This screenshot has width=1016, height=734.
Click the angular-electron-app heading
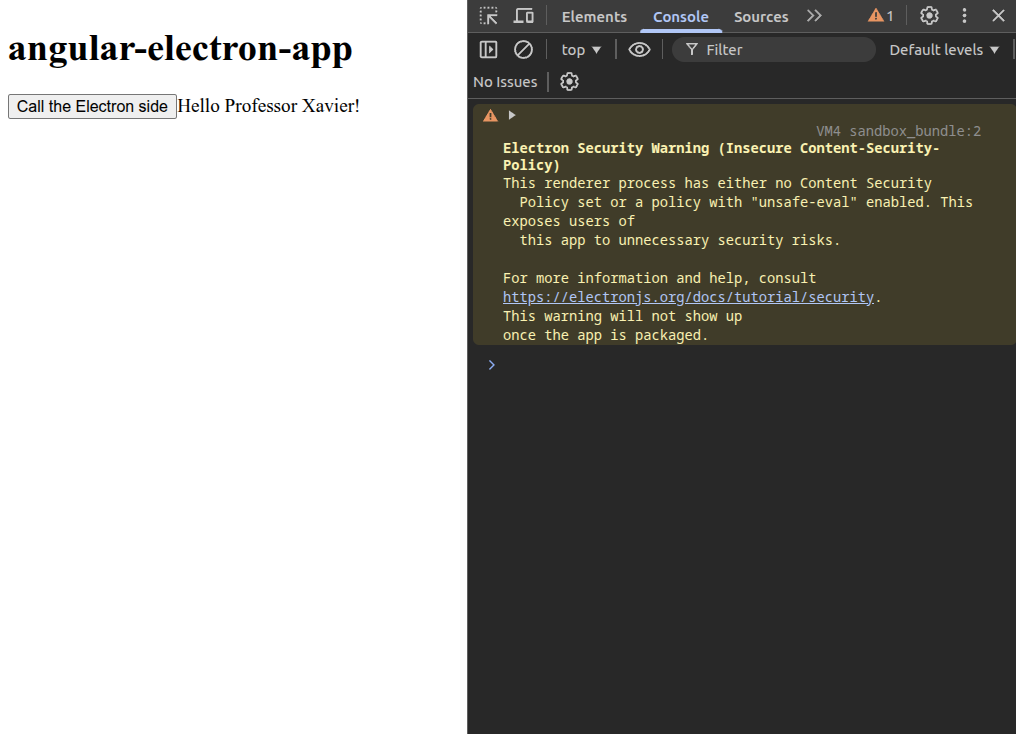[x=180, y=49]
